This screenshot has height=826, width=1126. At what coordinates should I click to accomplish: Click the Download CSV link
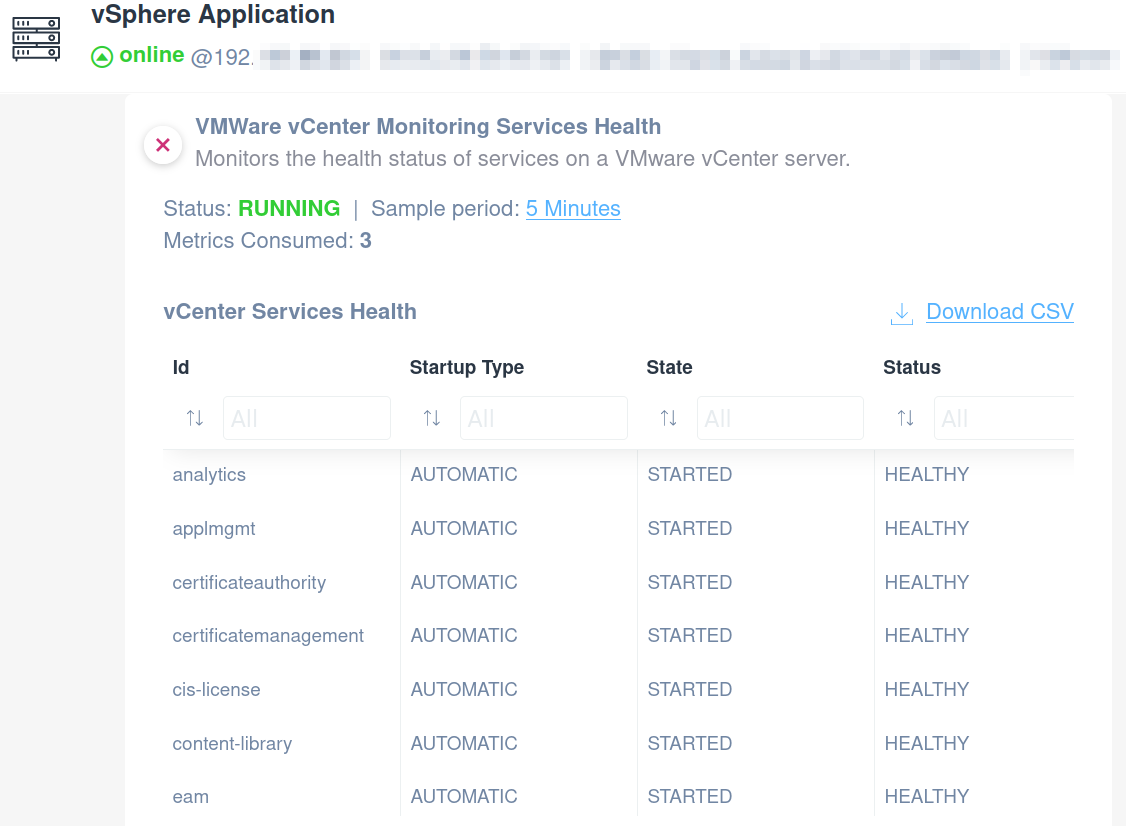(1000, 311)
